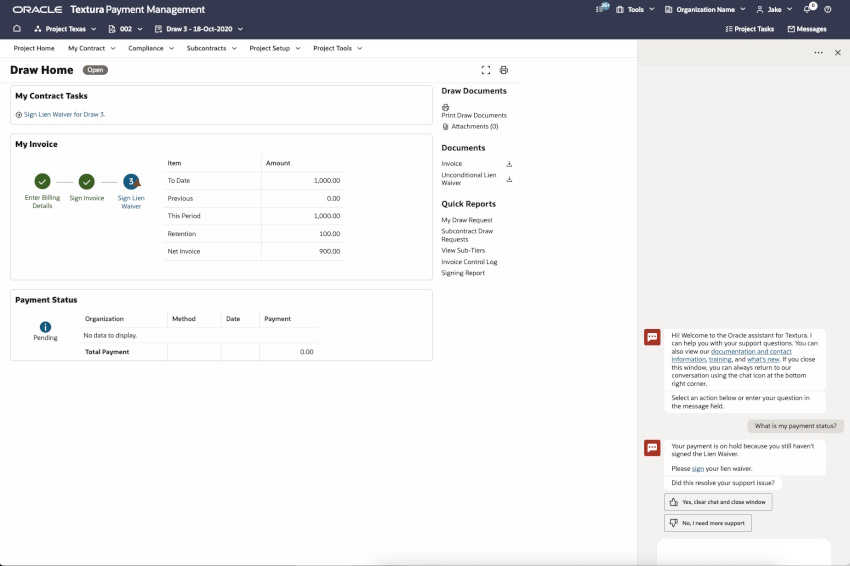850x566 pixels.
Task: Open the Compliance menu
Action: coord(151,48)
